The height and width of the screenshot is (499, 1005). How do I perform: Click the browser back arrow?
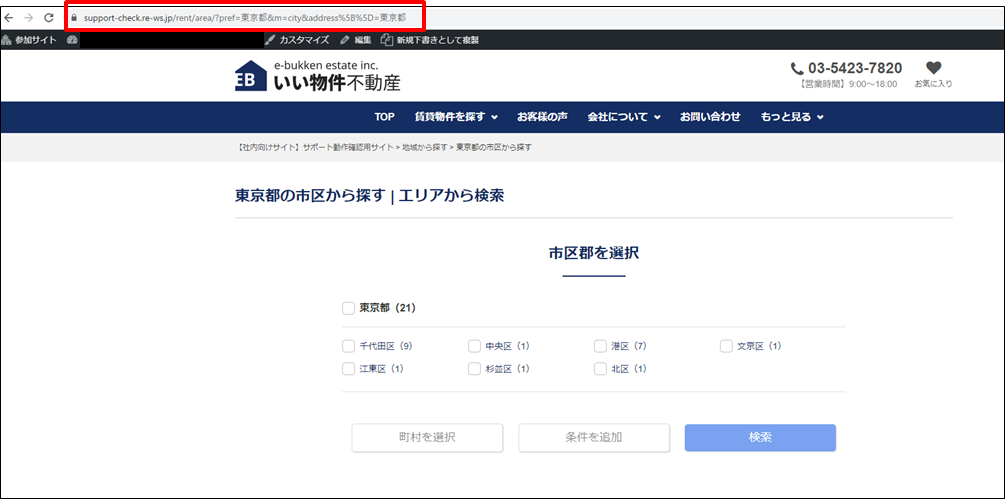pyautogui.click(x=10, y=18)
